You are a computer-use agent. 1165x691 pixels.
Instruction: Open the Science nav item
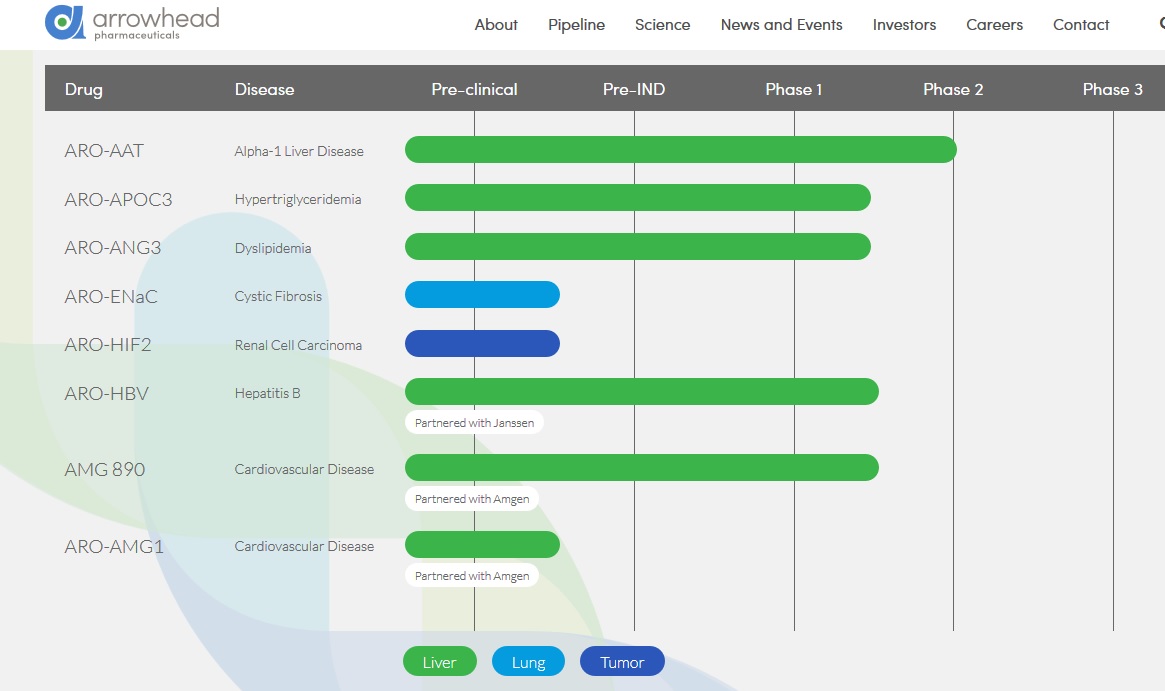click(x=662, y=25)
